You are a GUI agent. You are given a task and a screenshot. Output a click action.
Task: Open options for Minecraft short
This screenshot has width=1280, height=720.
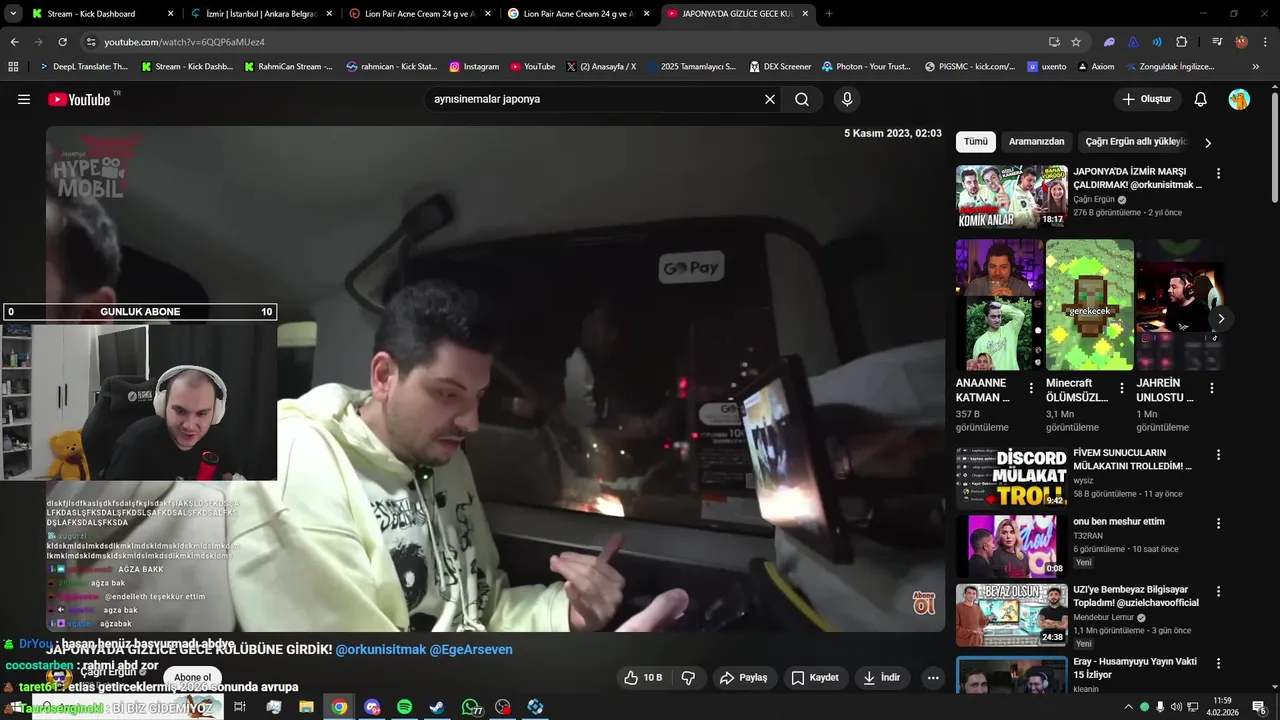point(1121,388)
